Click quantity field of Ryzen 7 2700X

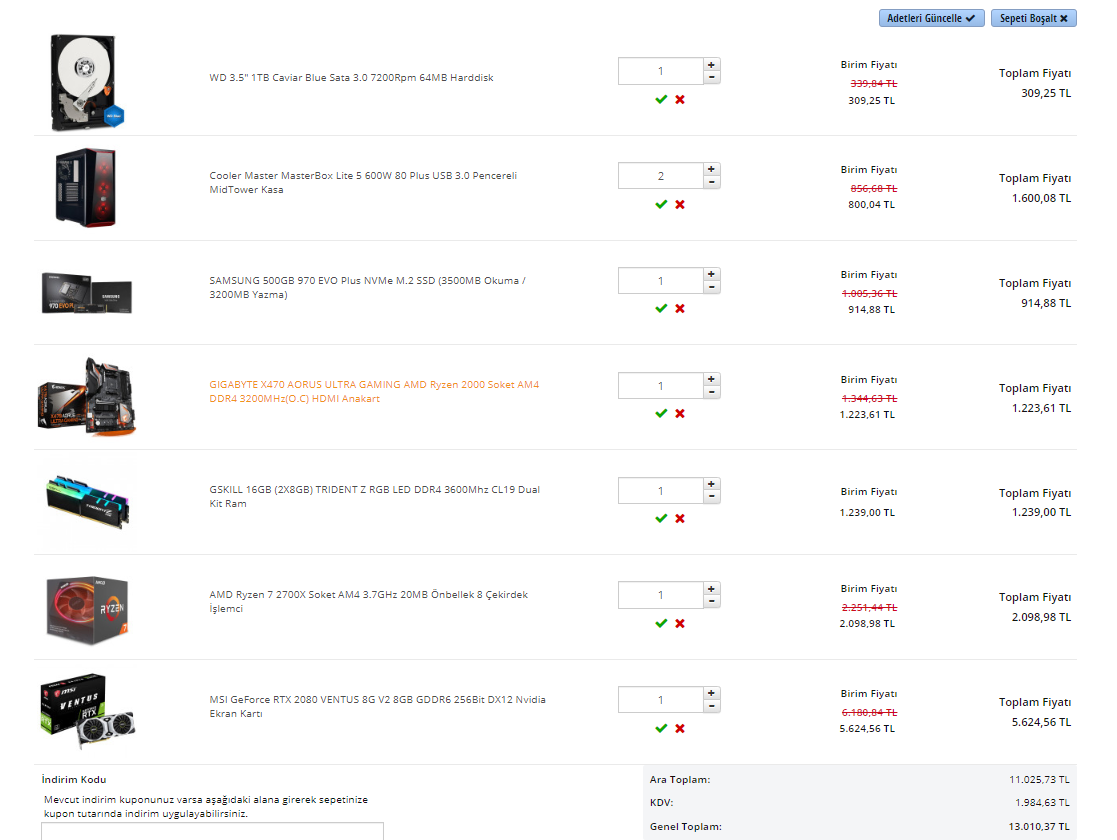[660, 595]
